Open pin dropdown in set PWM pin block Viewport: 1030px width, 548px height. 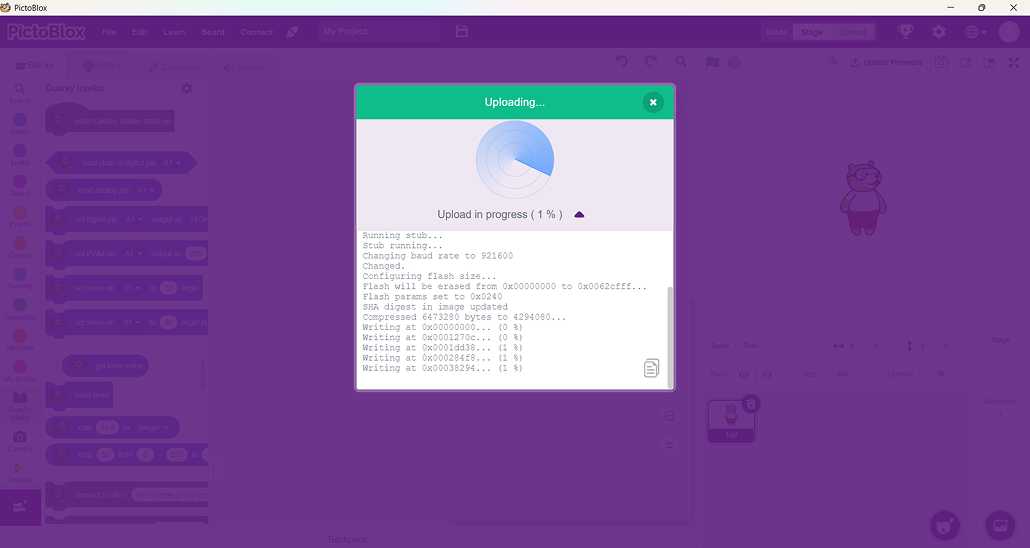[x=133, y=254]
